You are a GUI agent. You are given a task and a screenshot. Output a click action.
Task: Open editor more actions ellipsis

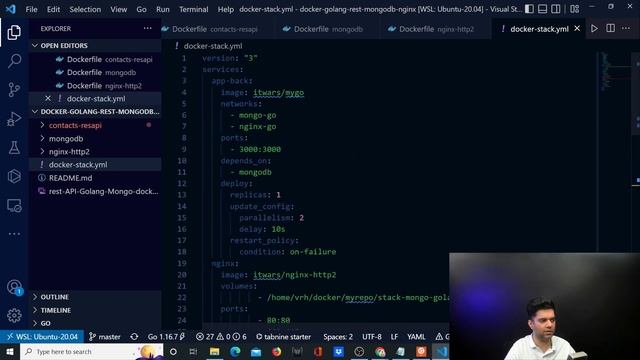click(626, 29)
